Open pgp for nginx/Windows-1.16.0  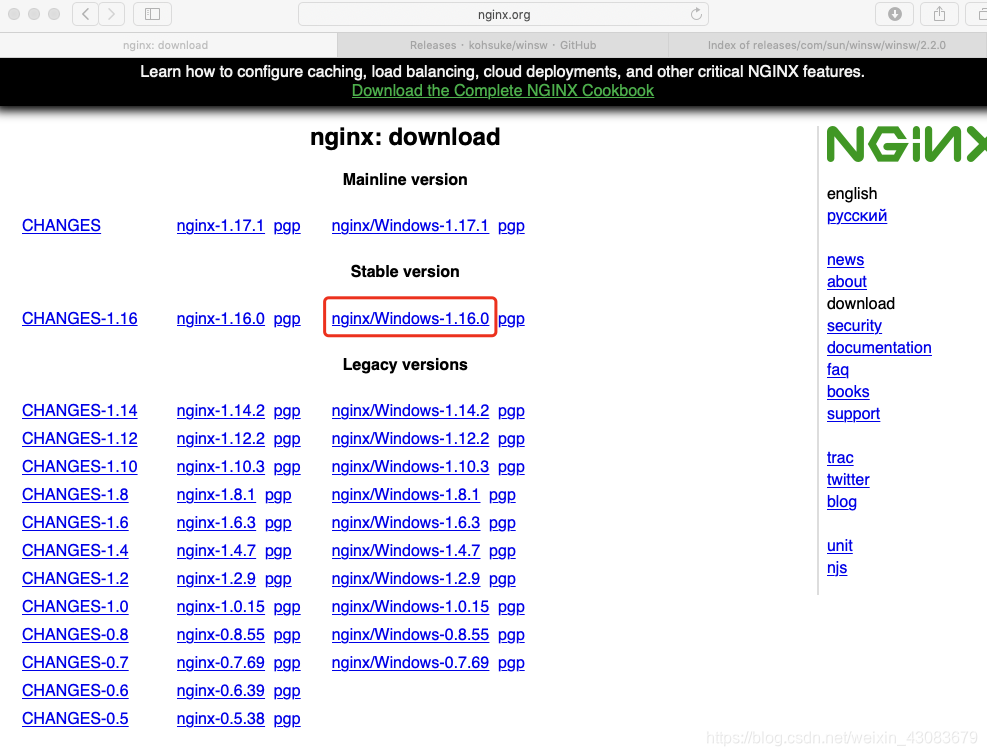click(511, 319)
